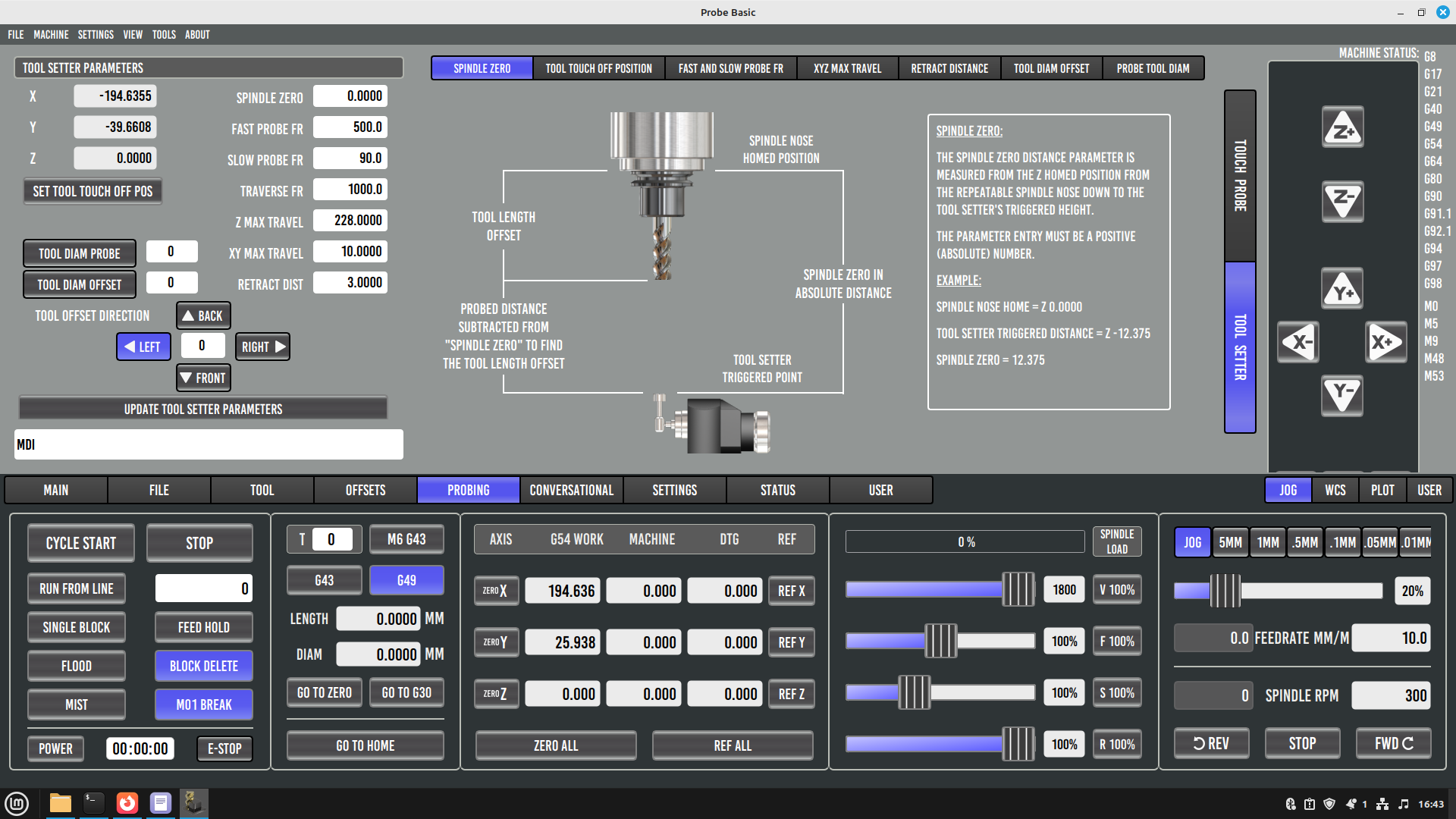Turn on Mist coolant
This screenshot has width=1456, height=819.
[x=77, y=704]
